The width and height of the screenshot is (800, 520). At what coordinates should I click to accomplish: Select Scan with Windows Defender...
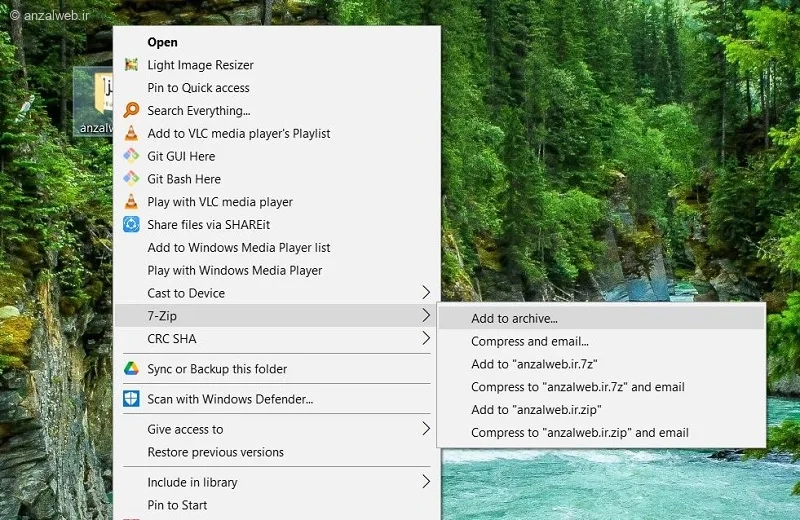pos(277,399)
